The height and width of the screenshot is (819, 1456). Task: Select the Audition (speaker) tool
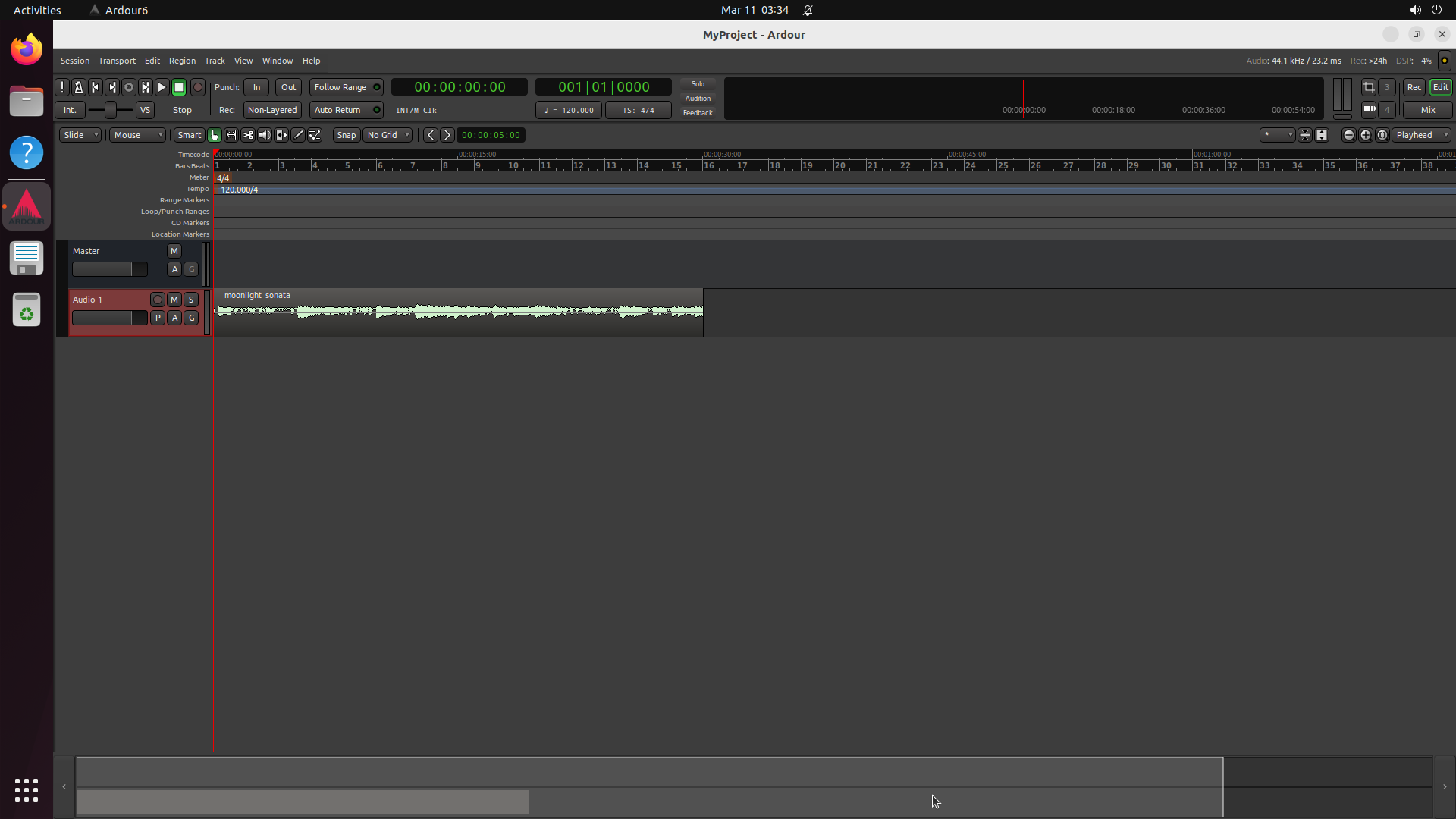265,135
